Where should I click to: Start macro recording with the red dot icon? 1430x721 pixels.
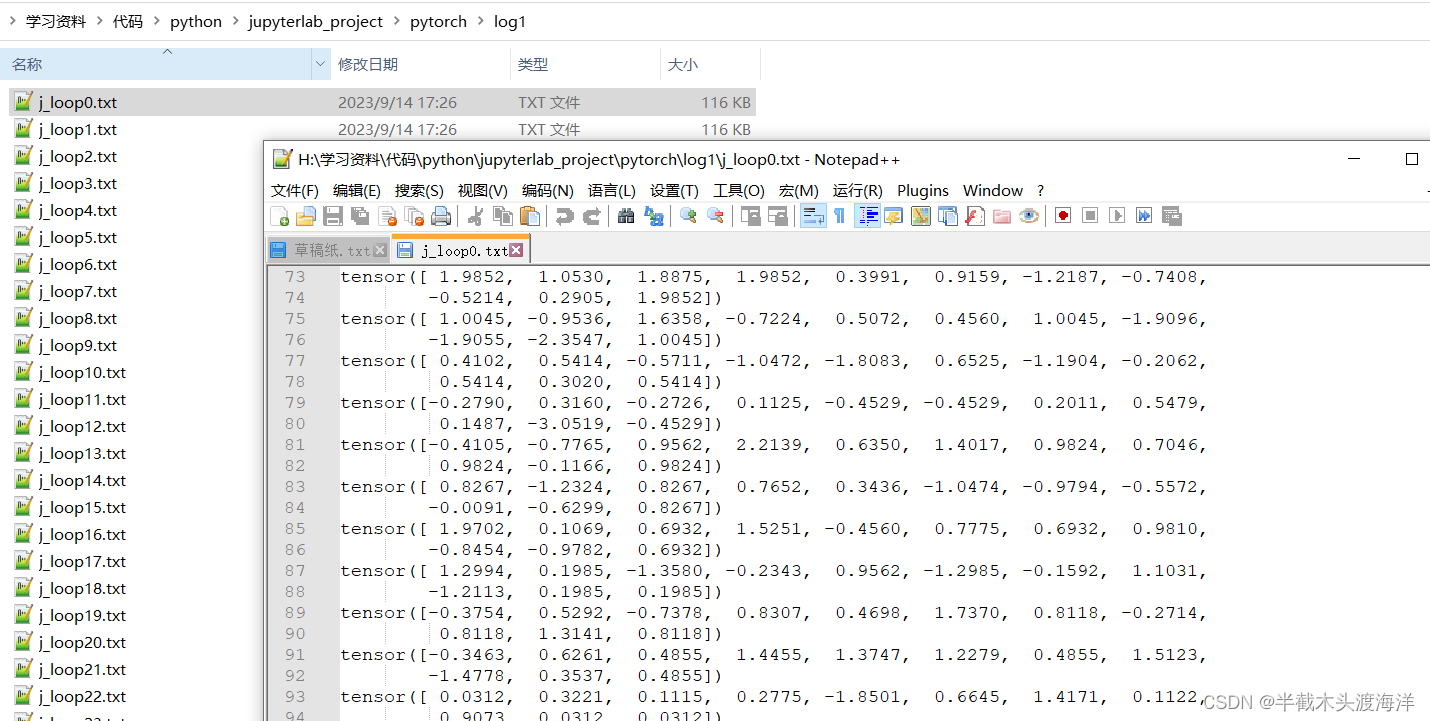(1063, 216)
